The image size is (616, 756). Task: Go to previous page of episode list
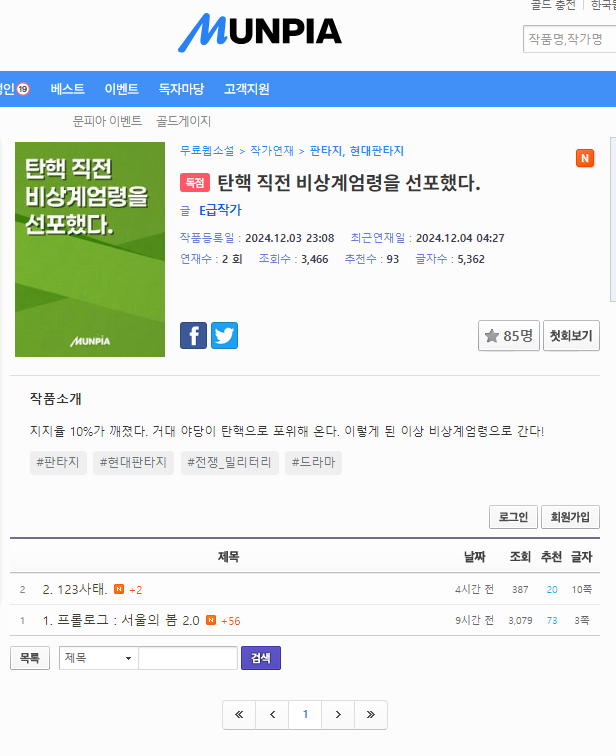(272, 715)
